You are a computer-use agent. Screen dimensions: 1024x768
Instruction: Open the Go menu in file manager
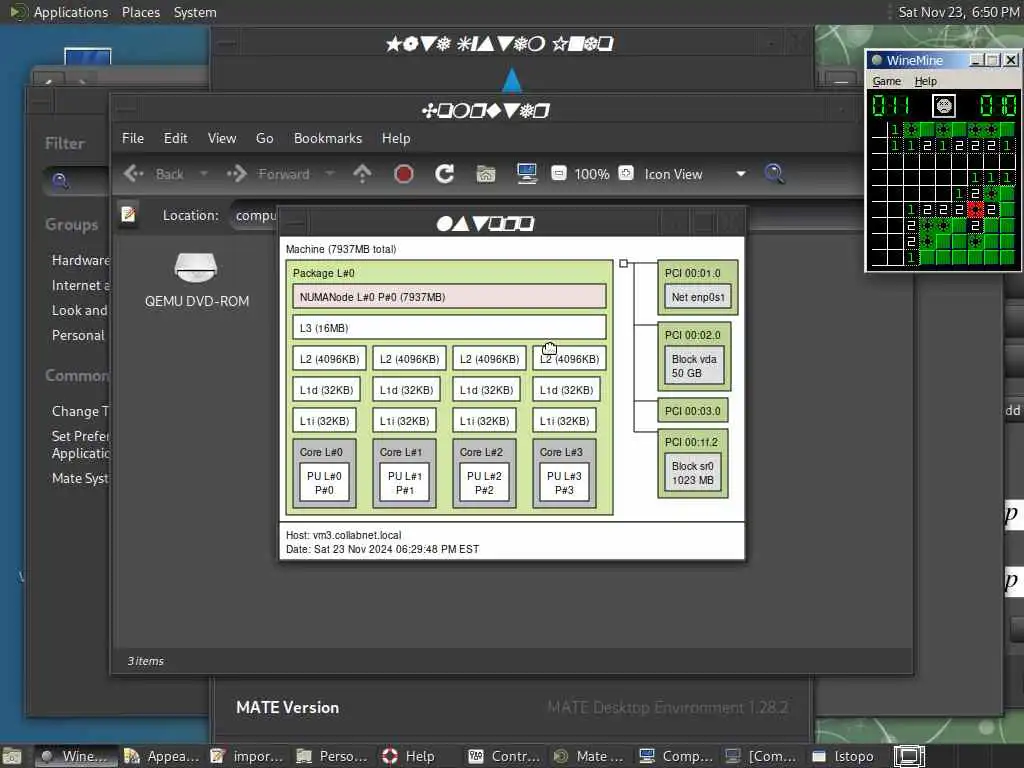[264, 138]
